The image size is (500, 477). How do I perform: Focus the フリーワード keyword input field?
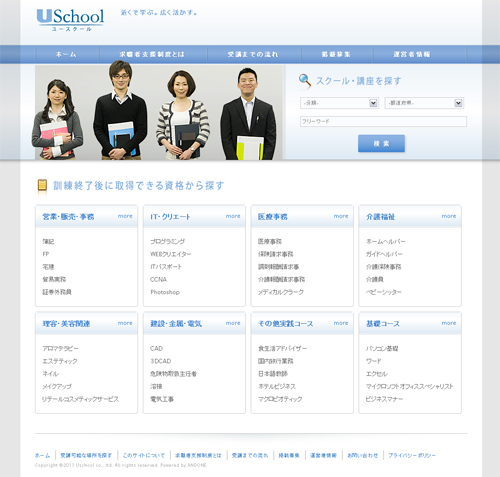(383, 122)
